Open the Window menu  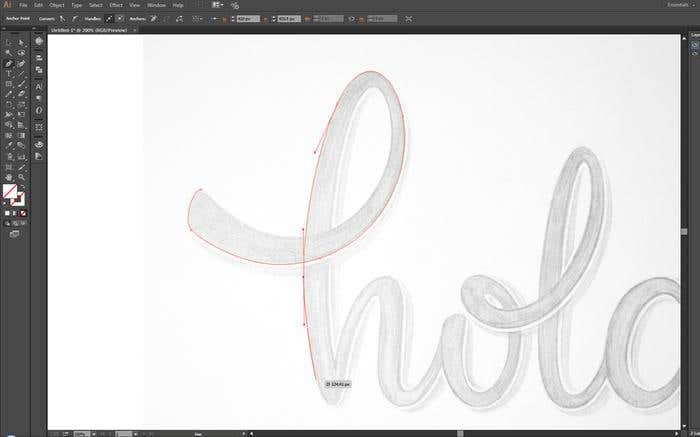(x=156, y=5)
